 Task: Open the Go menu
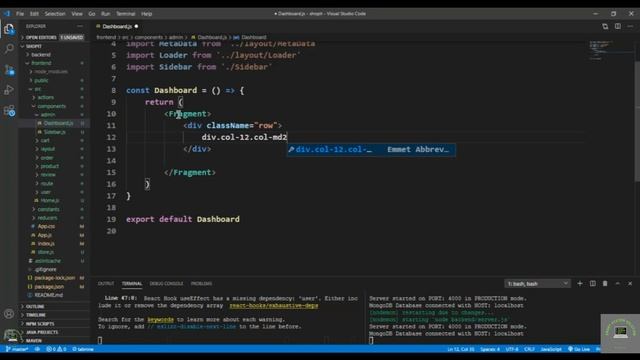[x=92, y=13]
